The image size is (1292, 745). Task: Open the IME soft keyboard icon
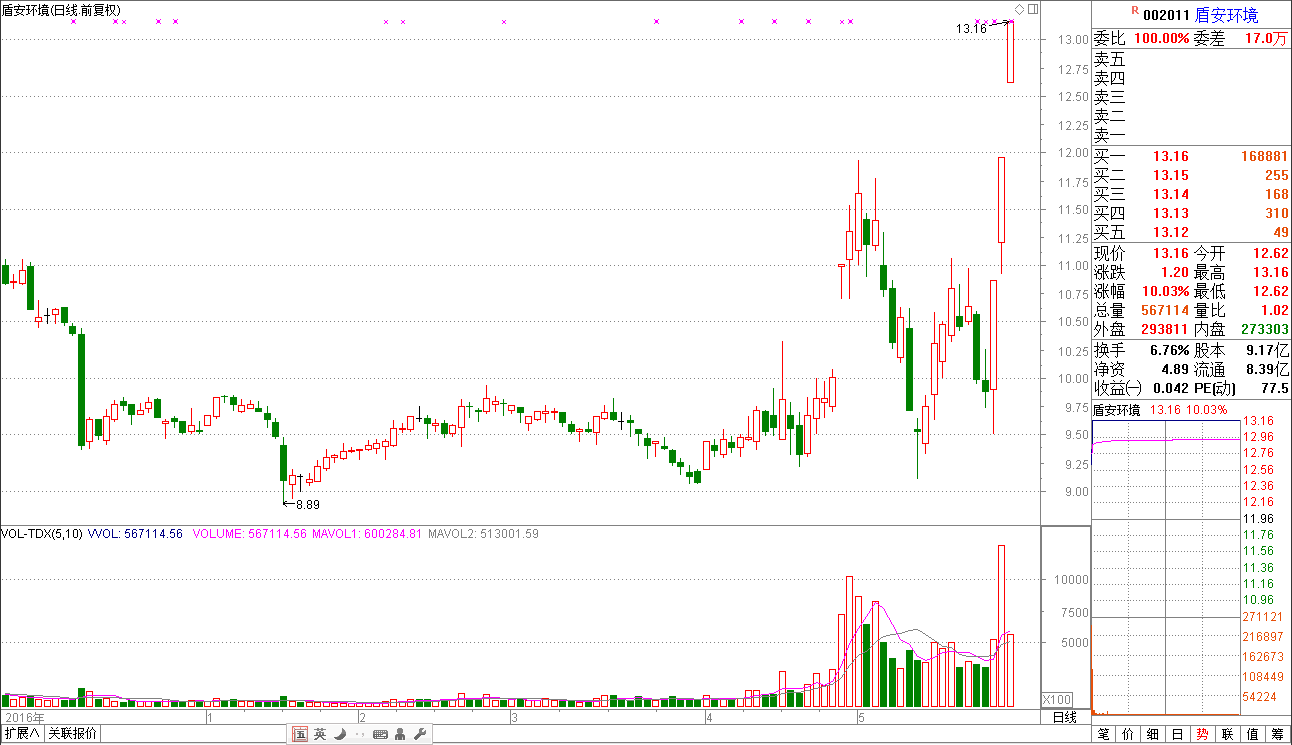click(x=380, y=735)
